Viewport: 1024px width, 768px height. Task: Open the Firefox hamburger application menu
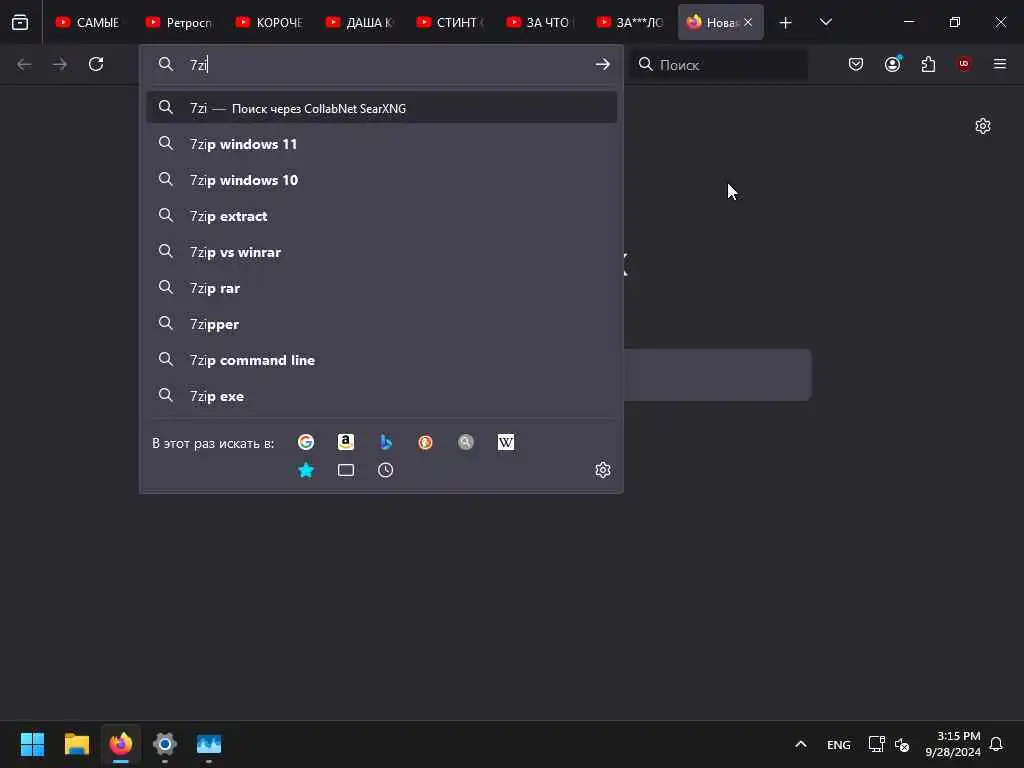click(x=1000, y=64)
